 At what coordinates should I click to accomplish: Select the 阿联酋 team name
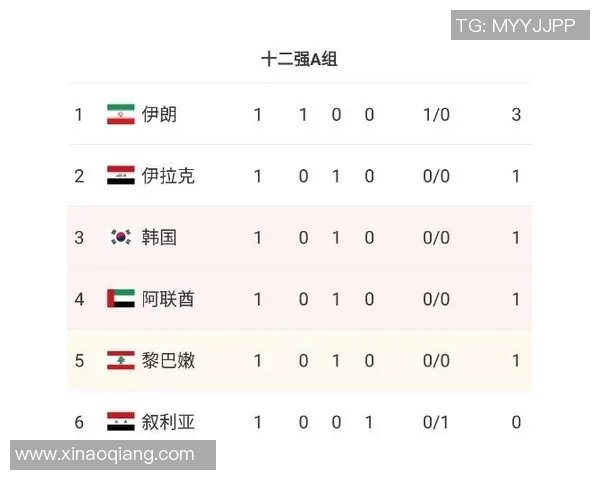pyautogui.click(x=168, y=299)
